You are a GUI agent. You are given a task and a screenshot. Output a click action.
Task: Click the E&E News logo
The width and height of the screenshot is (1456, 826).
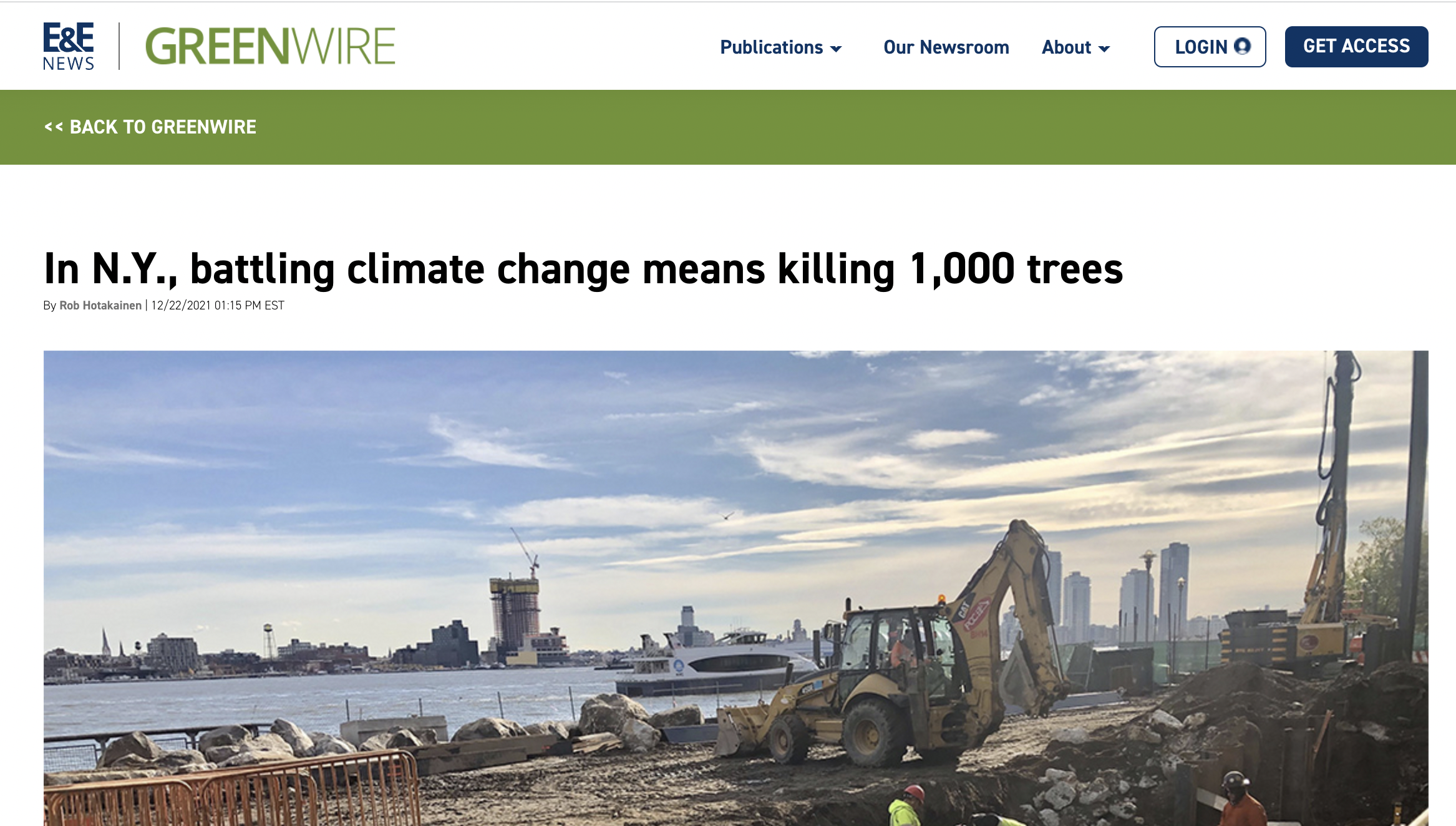(69, 46)
